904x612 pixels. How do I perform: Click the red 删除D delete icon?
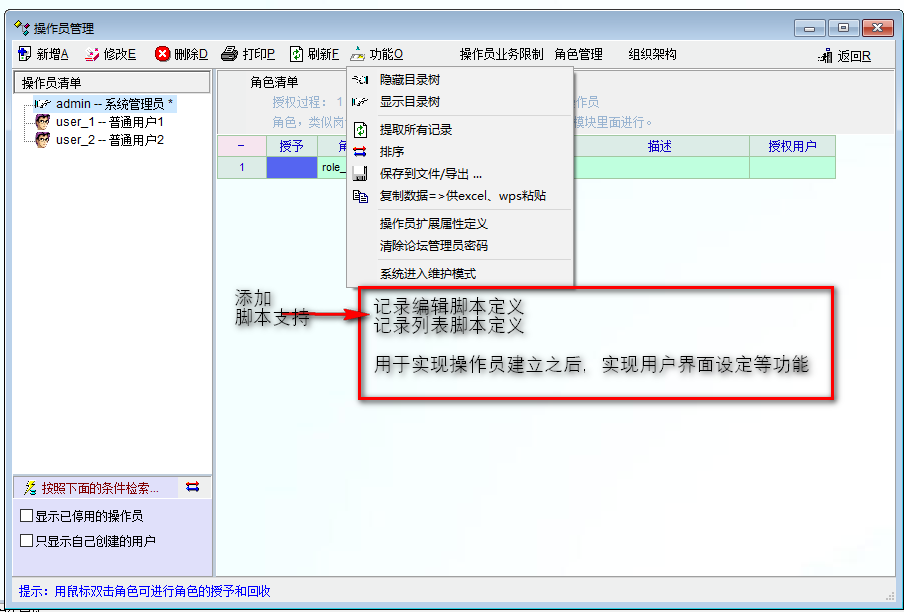point(162,54)
